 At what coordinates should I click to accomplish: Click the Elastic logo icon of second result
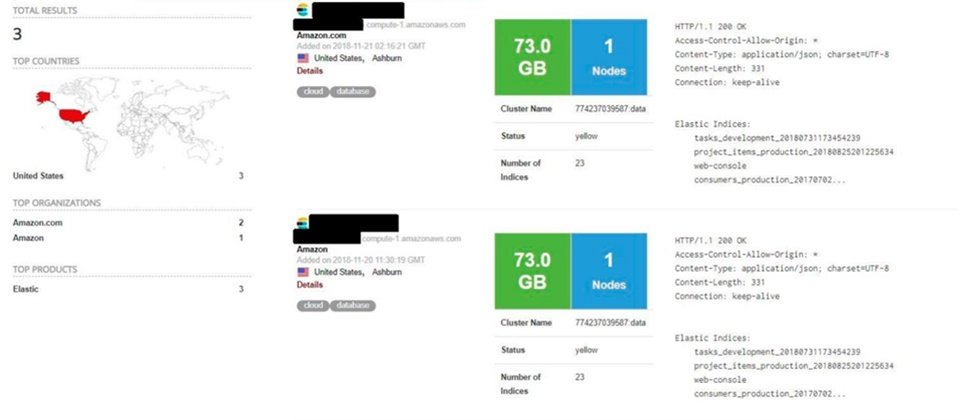(x=302, y=223)
